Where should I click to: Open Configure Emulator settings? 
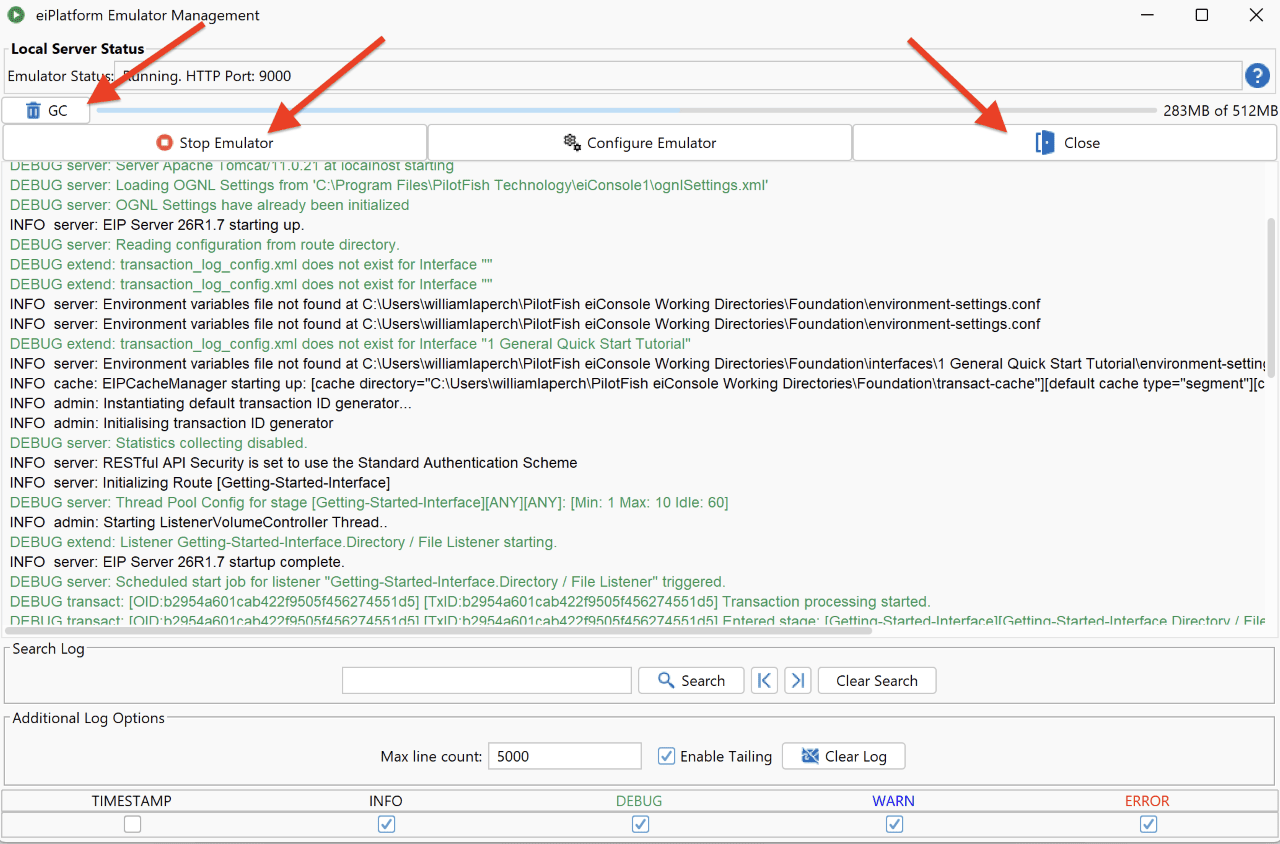tap(640, 143)
